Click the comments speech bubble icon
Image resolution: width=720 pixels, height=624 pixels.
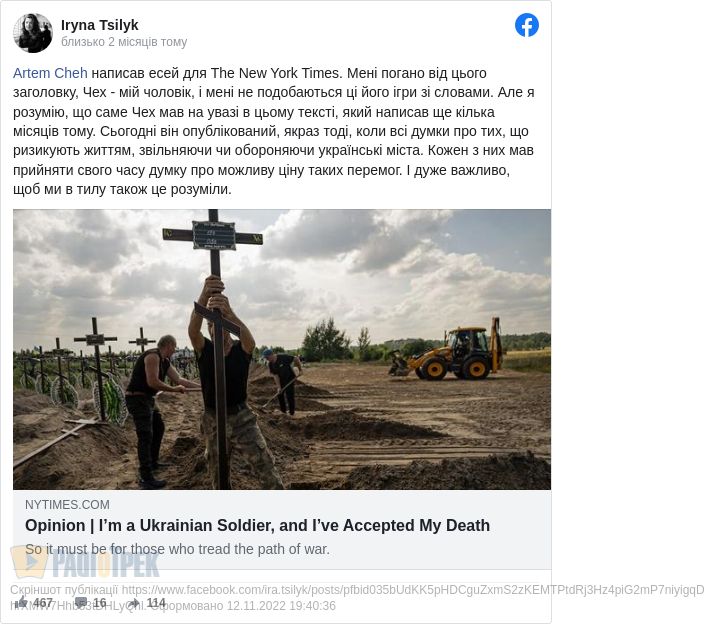(81, 603)
